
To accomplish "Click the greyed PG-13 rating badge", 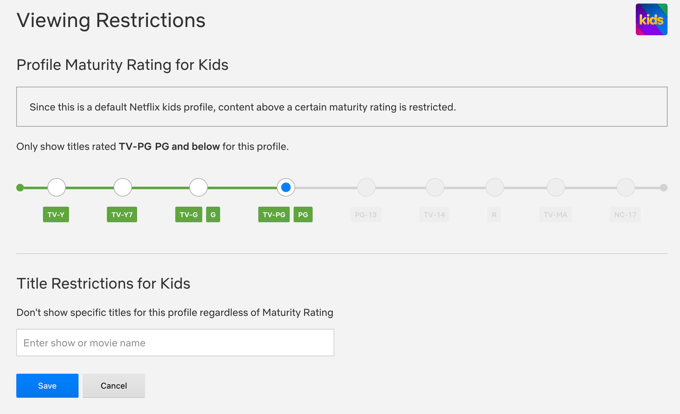I will coord(366,214).
